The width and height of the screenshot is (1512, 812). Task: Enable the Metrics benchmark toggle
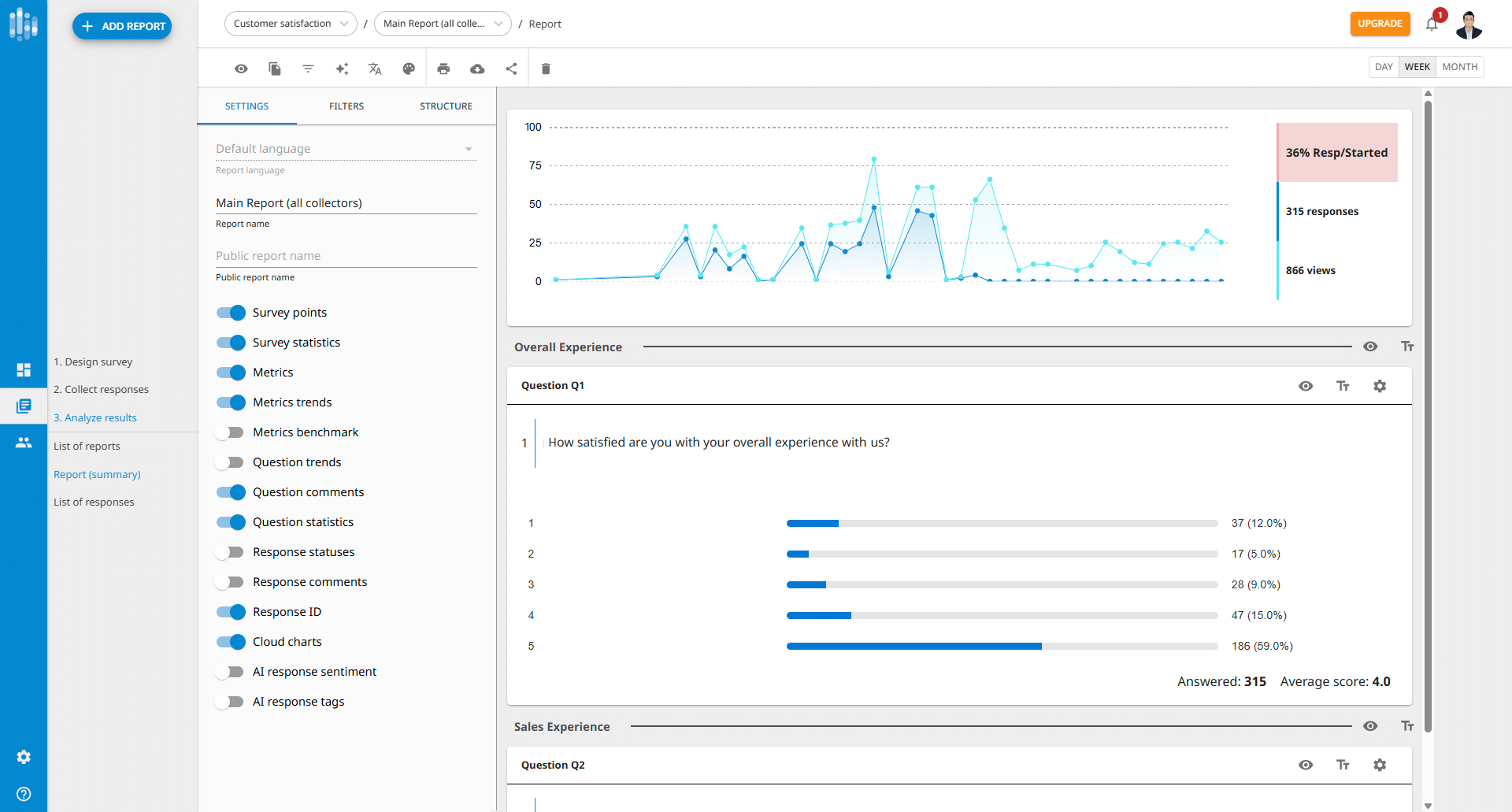coord(232,432)
